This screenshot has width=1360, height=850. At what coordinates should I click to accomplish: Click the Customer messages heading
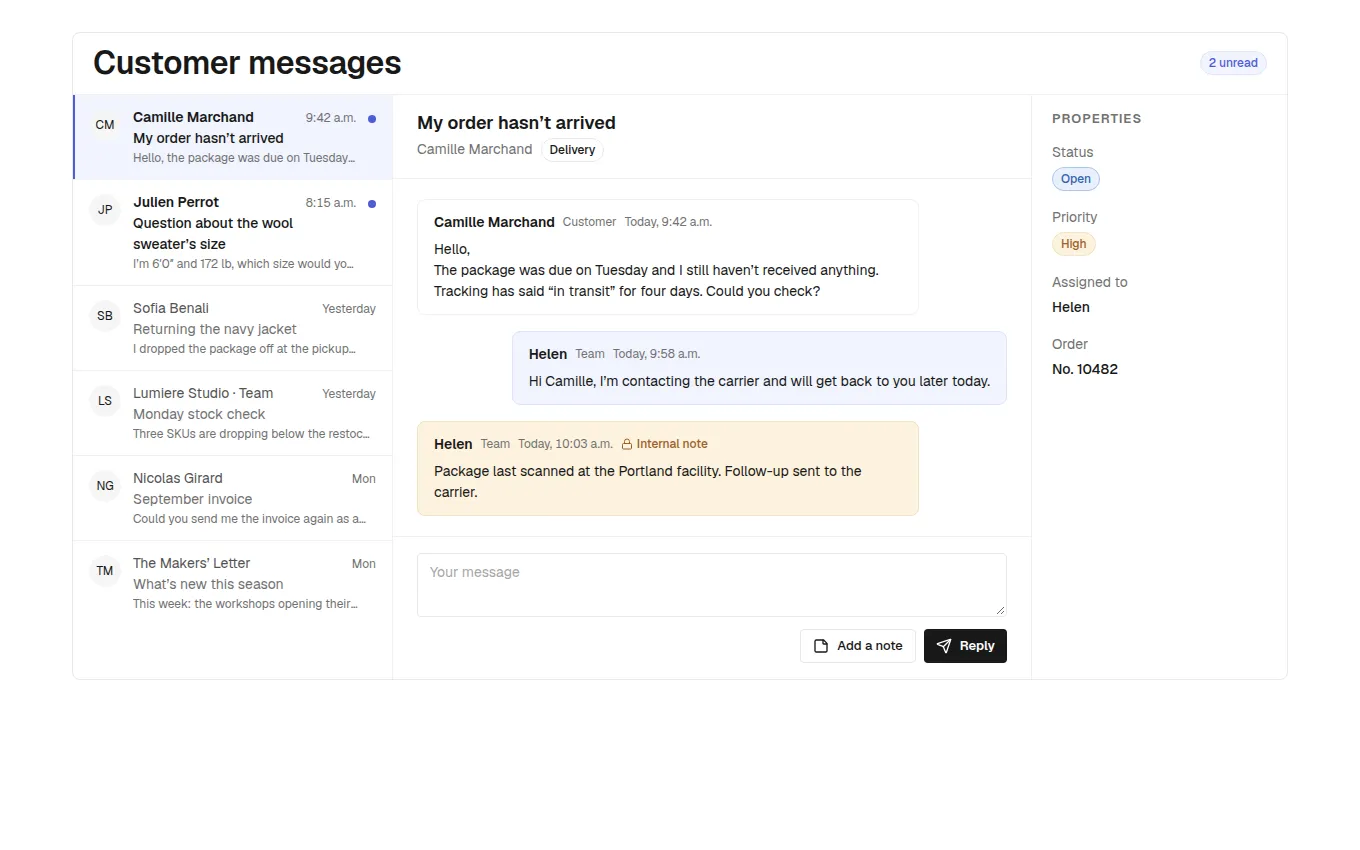click(247, 63)
